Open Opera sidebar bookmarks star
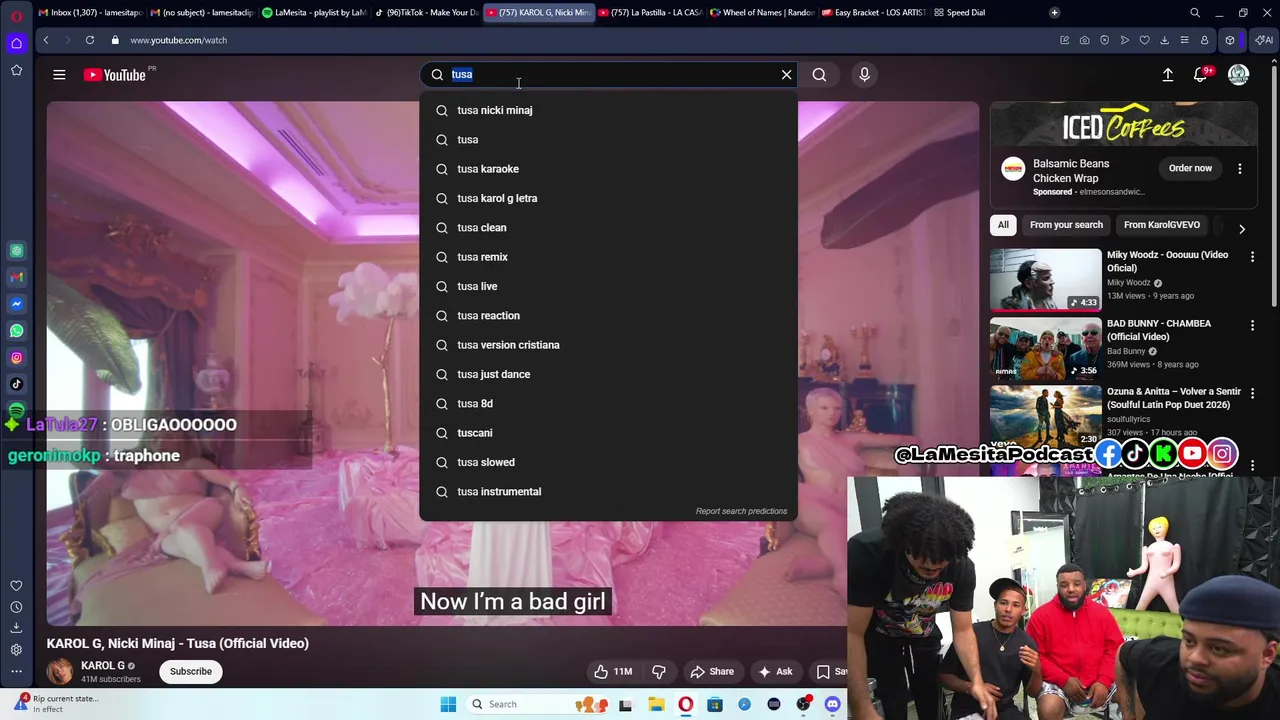Image resolution: width=1280 pixels, height=720 pixels. click(16, 70)
